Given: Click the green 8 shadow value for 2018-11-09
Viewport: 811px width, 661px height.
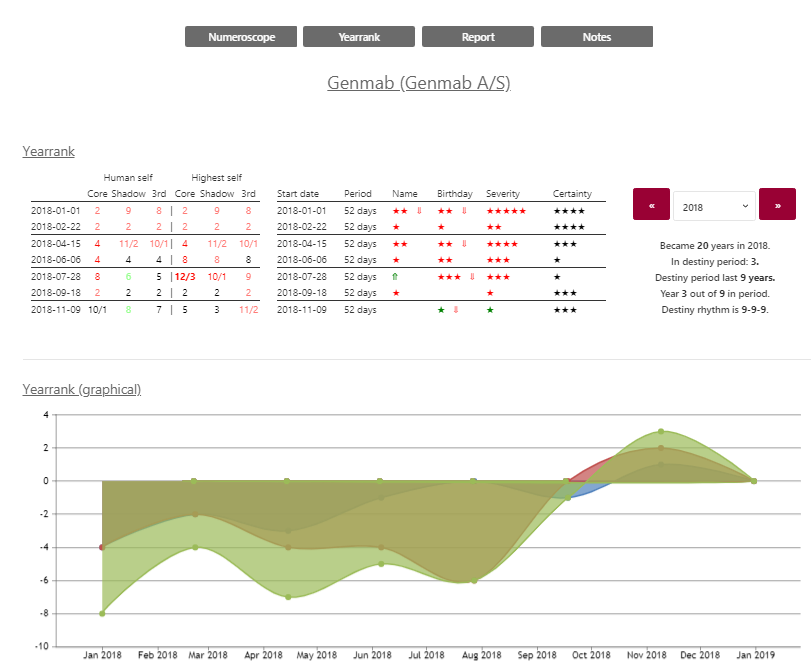Looking at the screenshot, I should [x=128, y=309].
